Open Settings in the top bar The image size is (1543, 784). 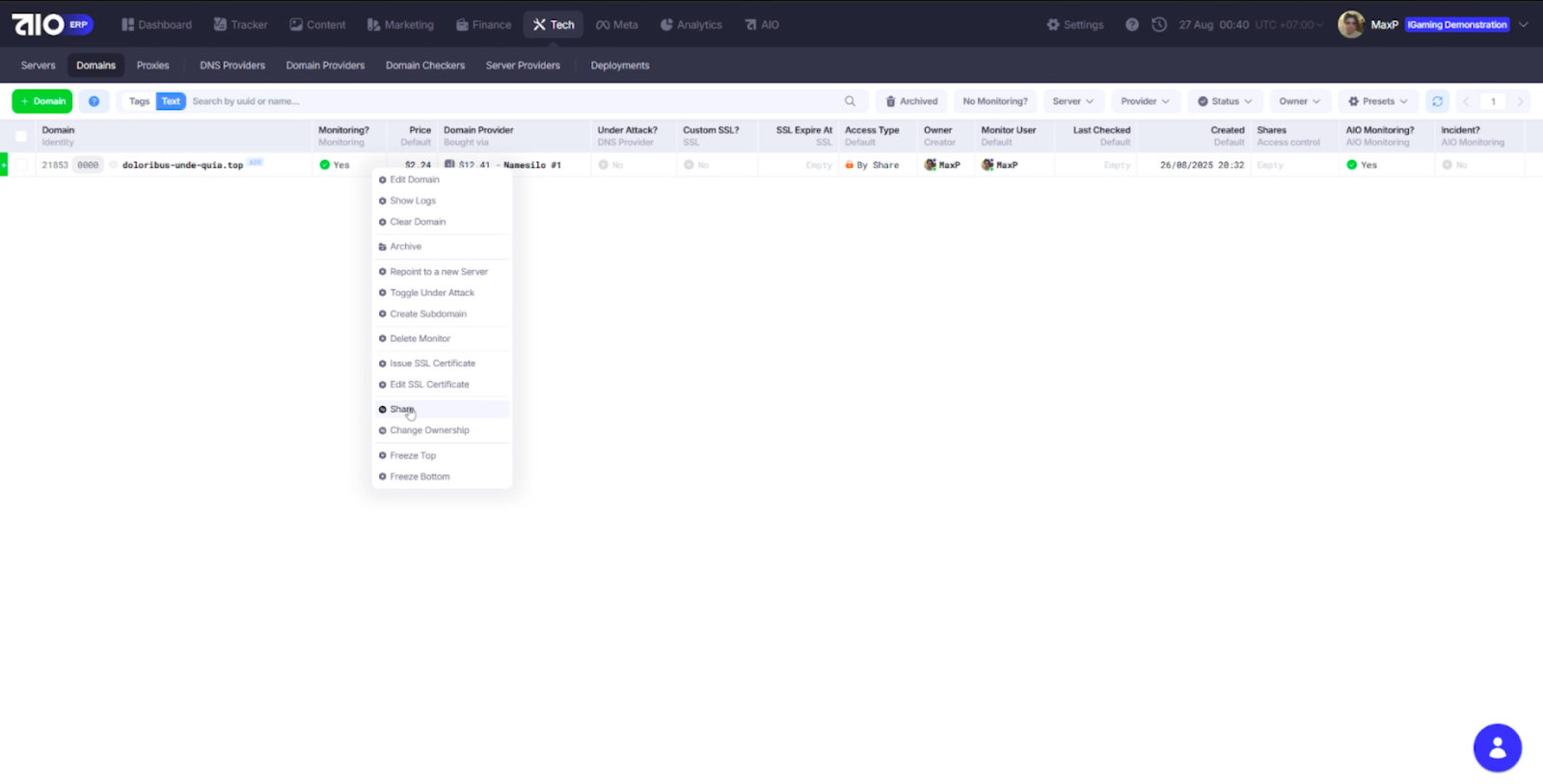(1075, 25)
